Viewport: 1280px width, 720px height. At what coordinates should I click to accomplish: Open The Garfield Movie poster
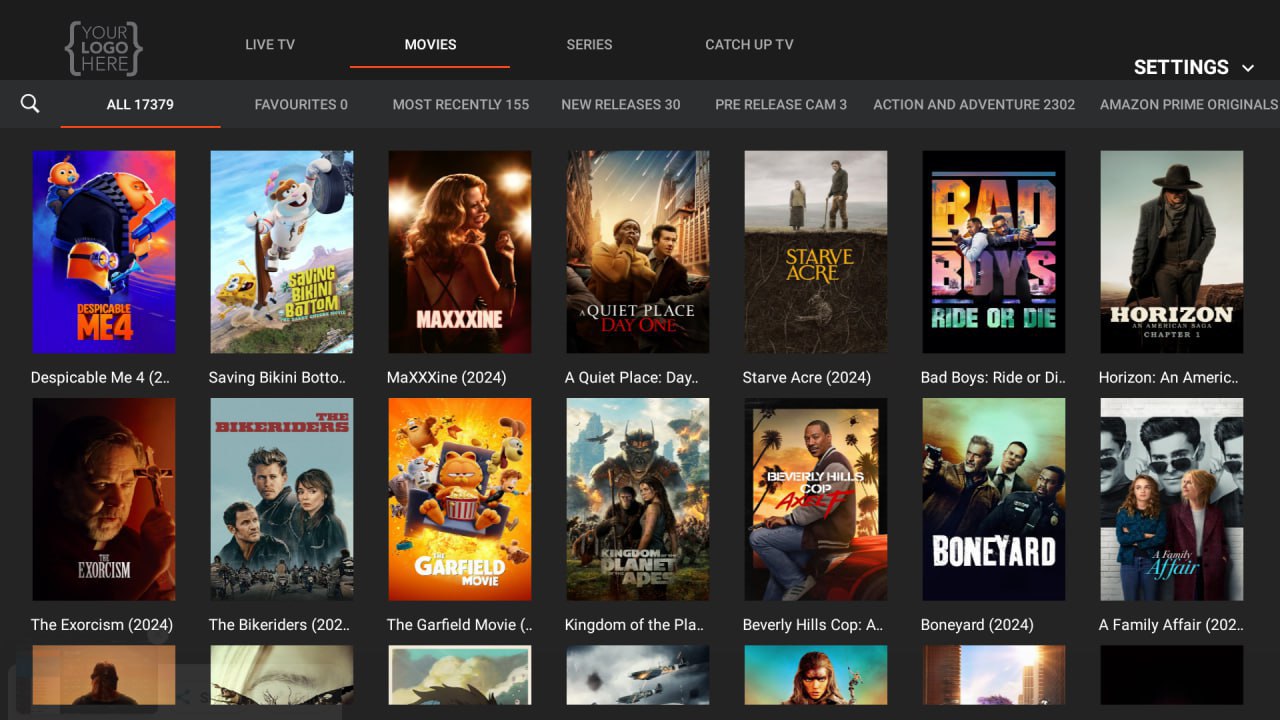pyautogui.click(x=460, y=500)
